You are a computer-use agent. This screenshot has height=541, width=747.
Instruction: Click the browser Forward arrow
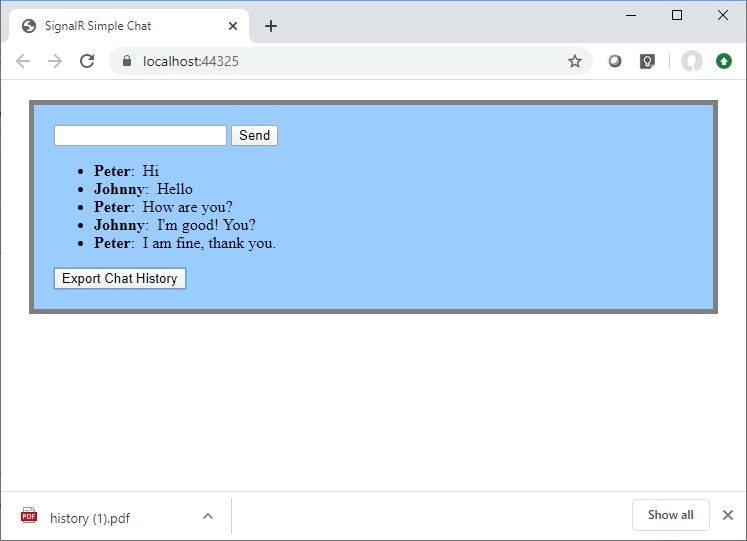coord(55,61)
